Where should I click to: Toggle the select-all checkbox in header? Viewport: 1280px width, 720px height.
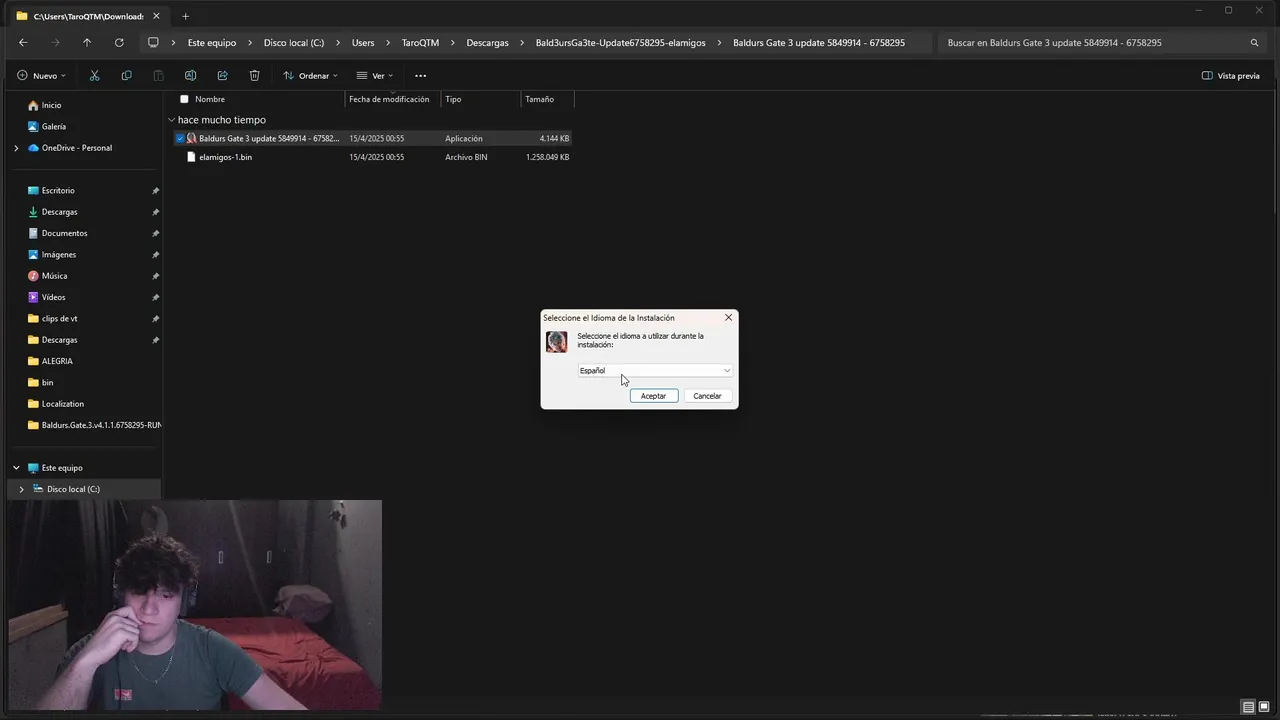(184, 99)
